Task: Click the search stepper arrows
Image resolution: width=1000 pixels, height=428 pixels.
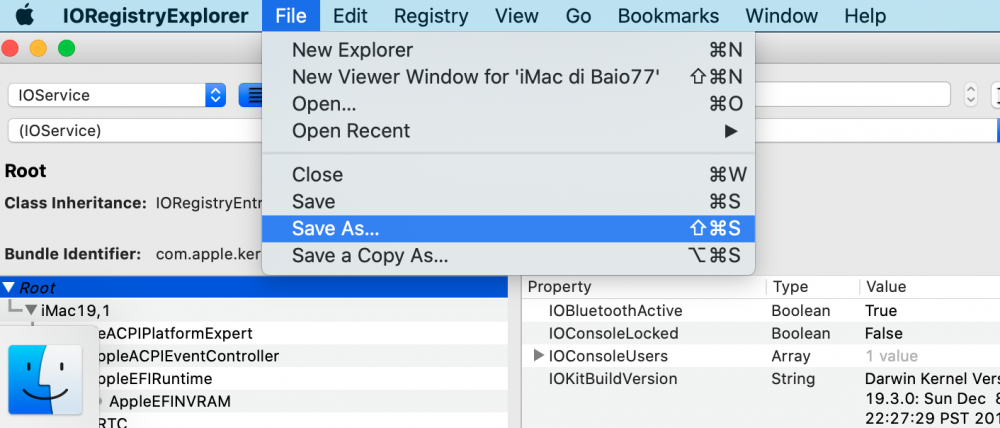Action: pos(971,96)
